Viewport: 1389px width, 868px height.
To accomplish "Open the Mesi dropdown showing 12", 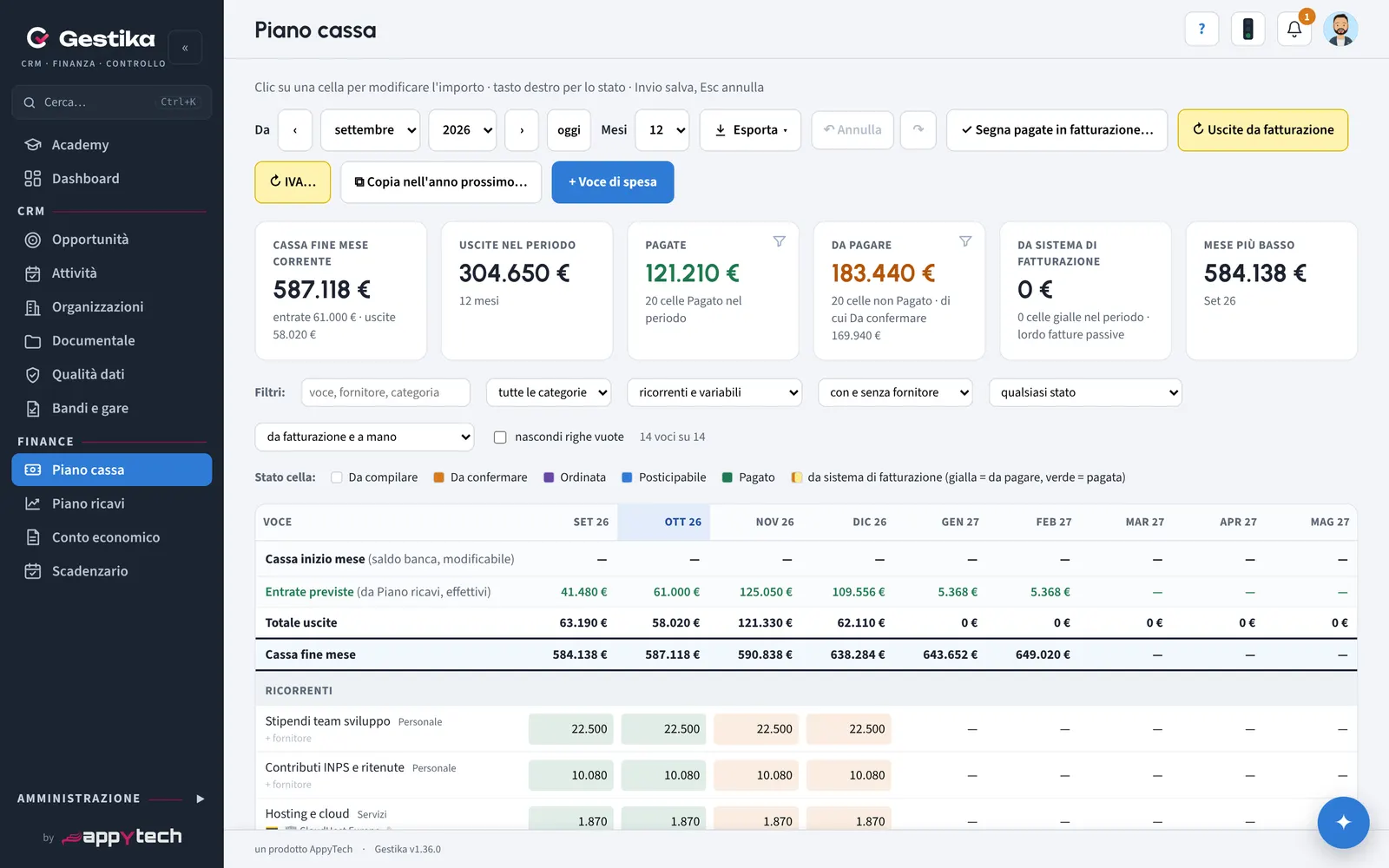I will coord(662,130).
